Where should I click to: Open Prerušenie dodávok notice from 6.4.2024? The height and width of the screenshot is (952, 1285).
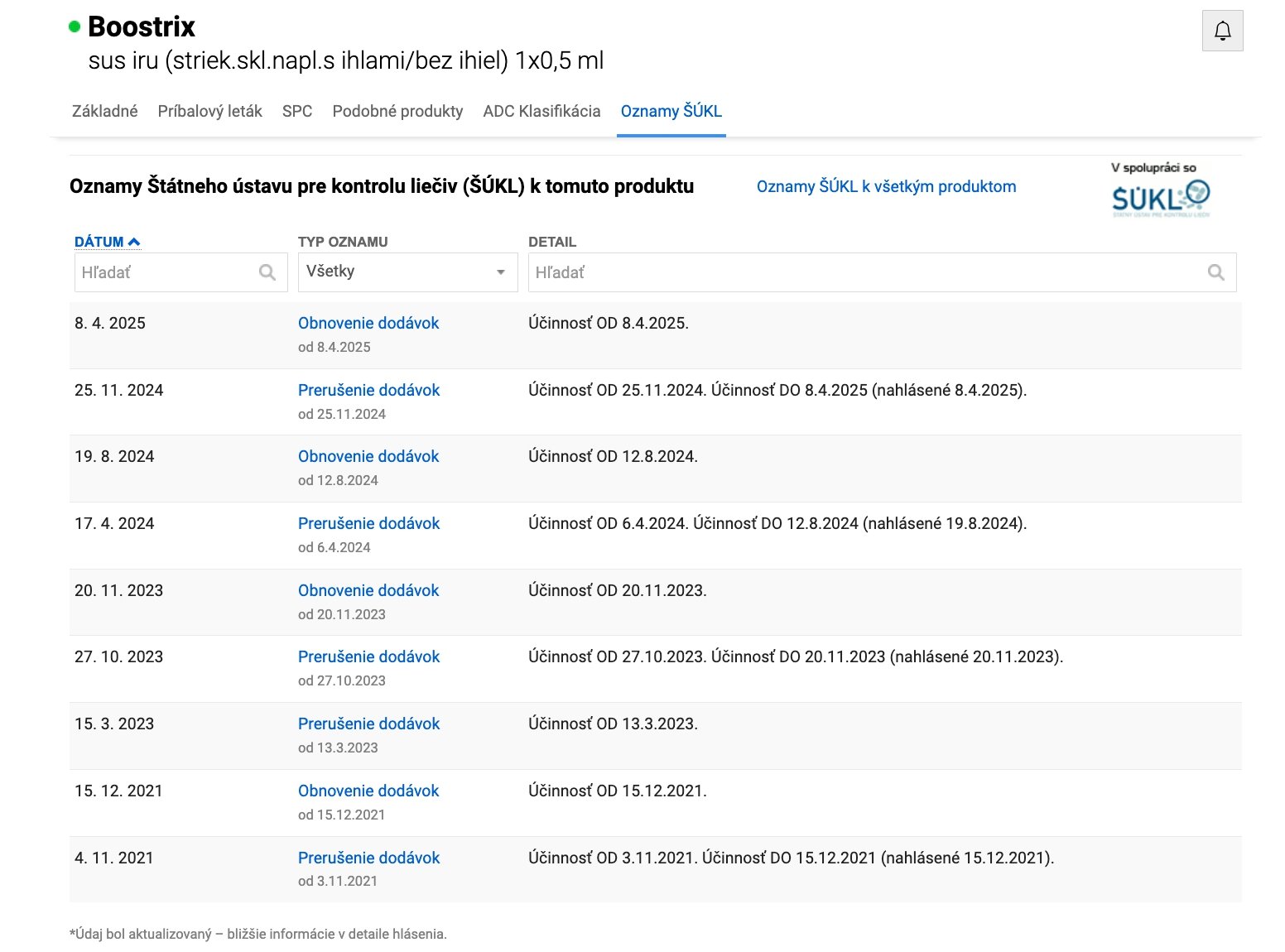pos(368,523)
